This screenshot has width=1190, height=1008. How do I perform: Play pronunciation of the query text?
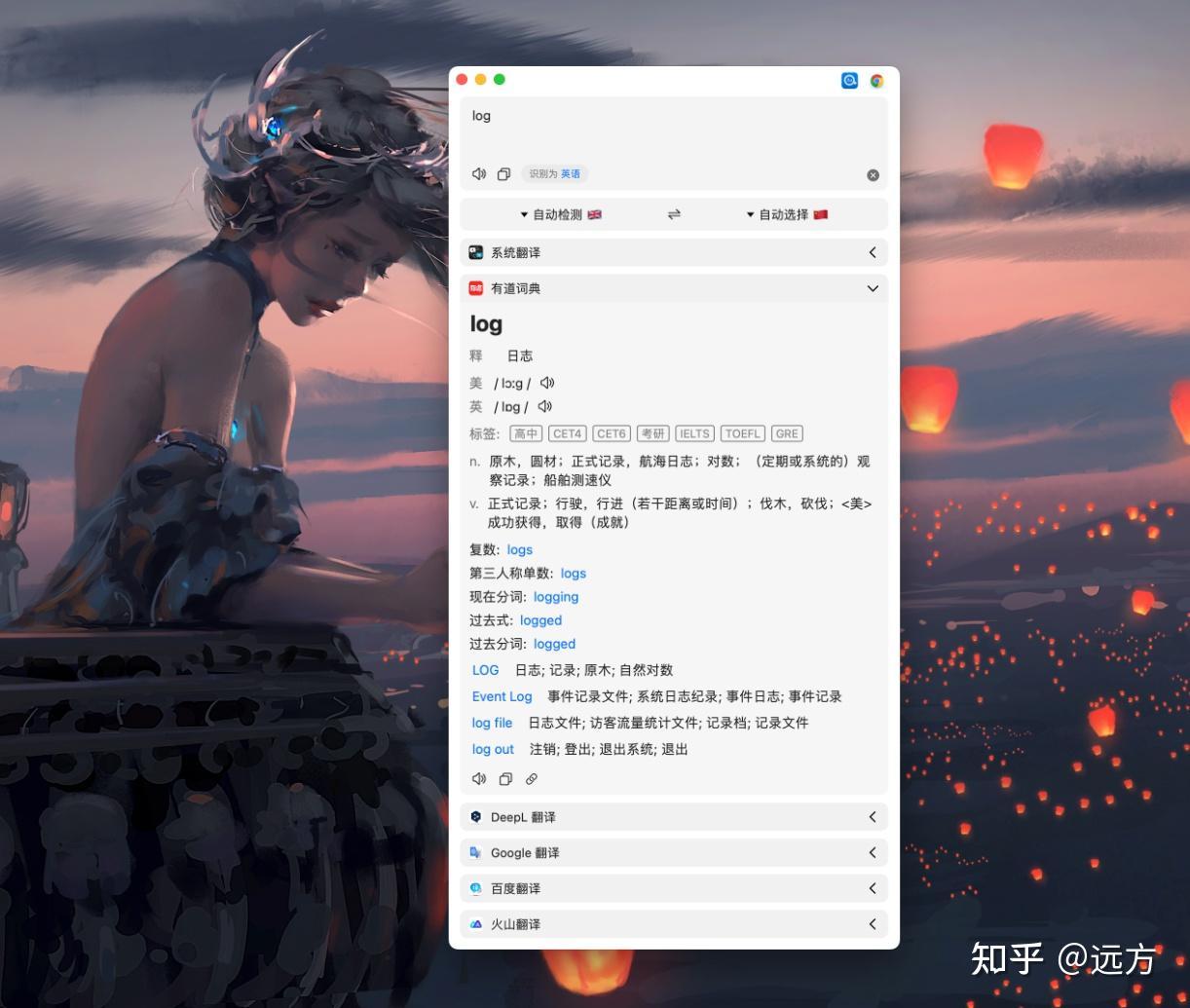477,173
